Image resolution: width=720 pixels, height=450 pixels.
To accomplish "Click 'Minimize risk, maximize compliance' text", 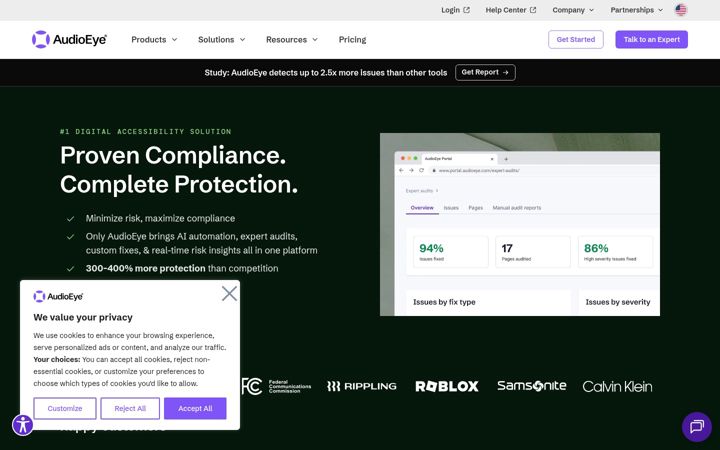I will point(160,219).
